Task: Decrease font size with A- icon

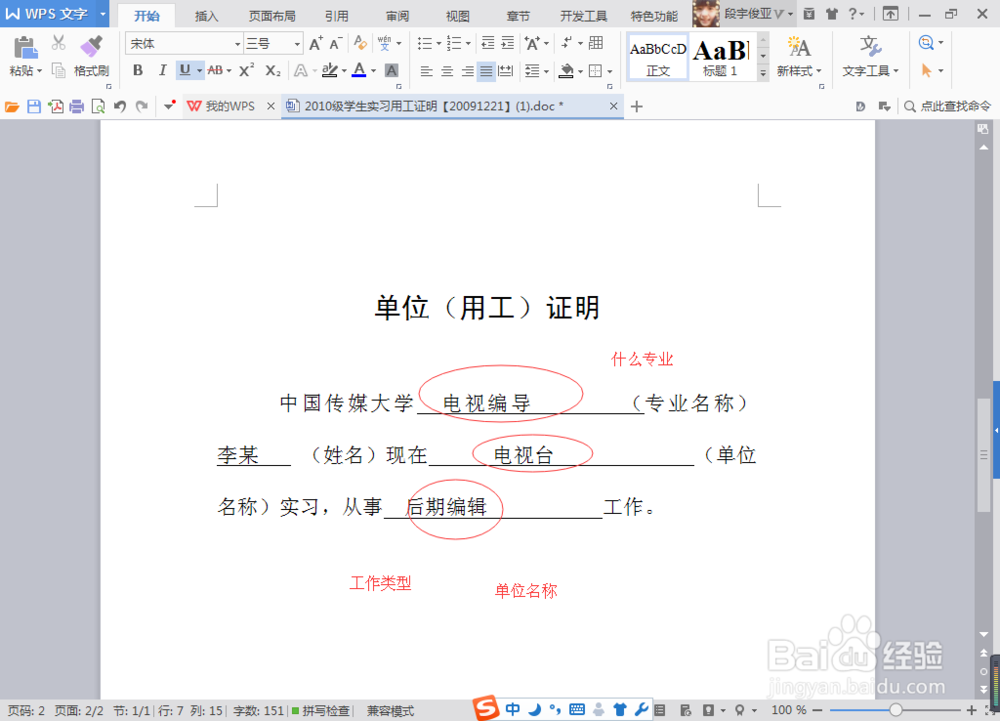Action: click(336, 43)
